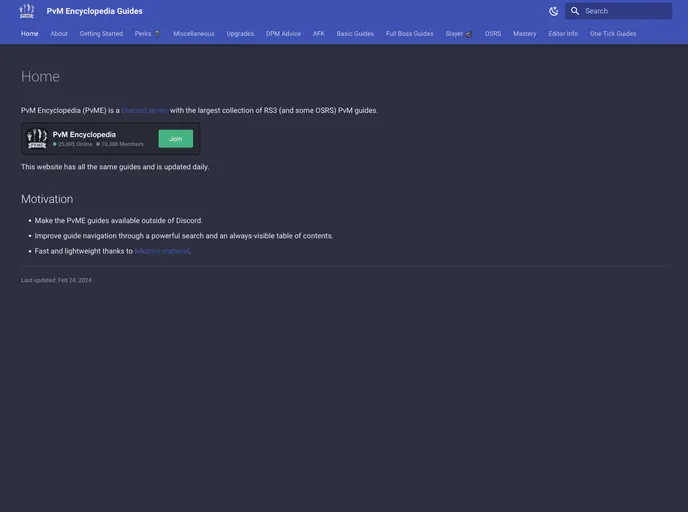
Task: Go to the Editor Info tab
Action: click(563, 34)
